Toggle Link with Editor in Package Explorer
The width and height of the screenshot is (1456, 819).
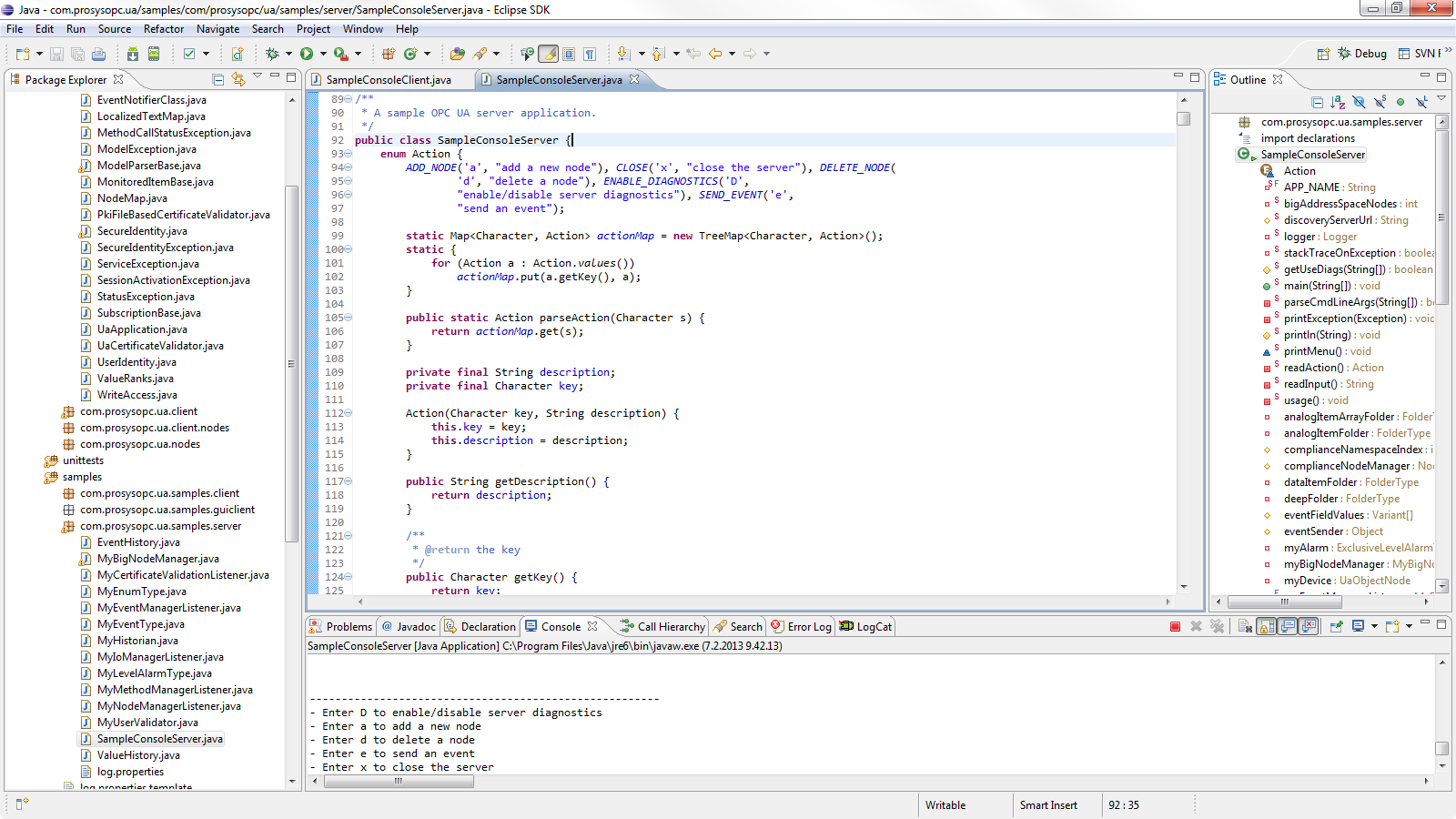point(238,80)
